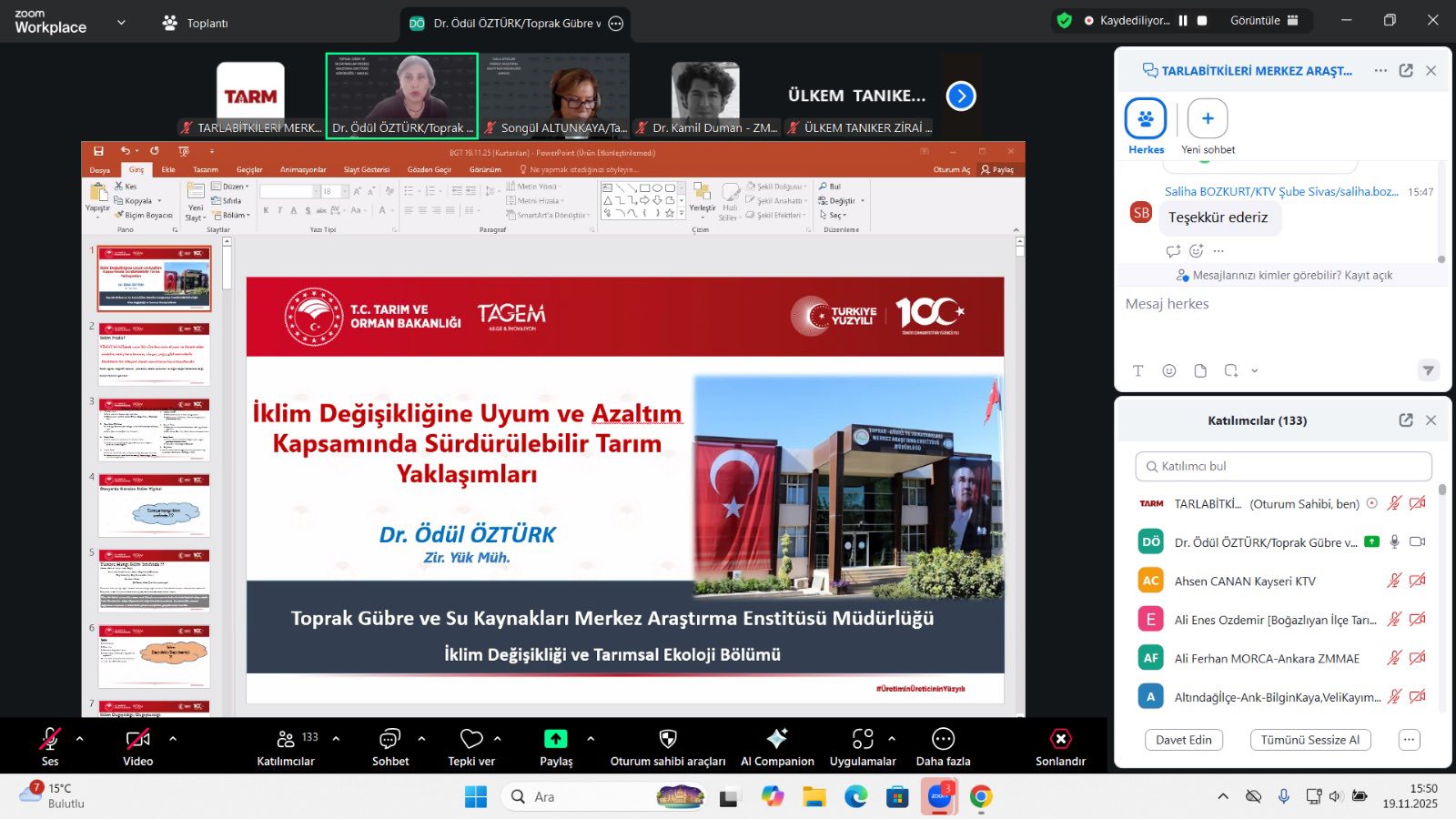
Task: Open the Uygulamalar apps icon
Action: (x=862, y=739)
